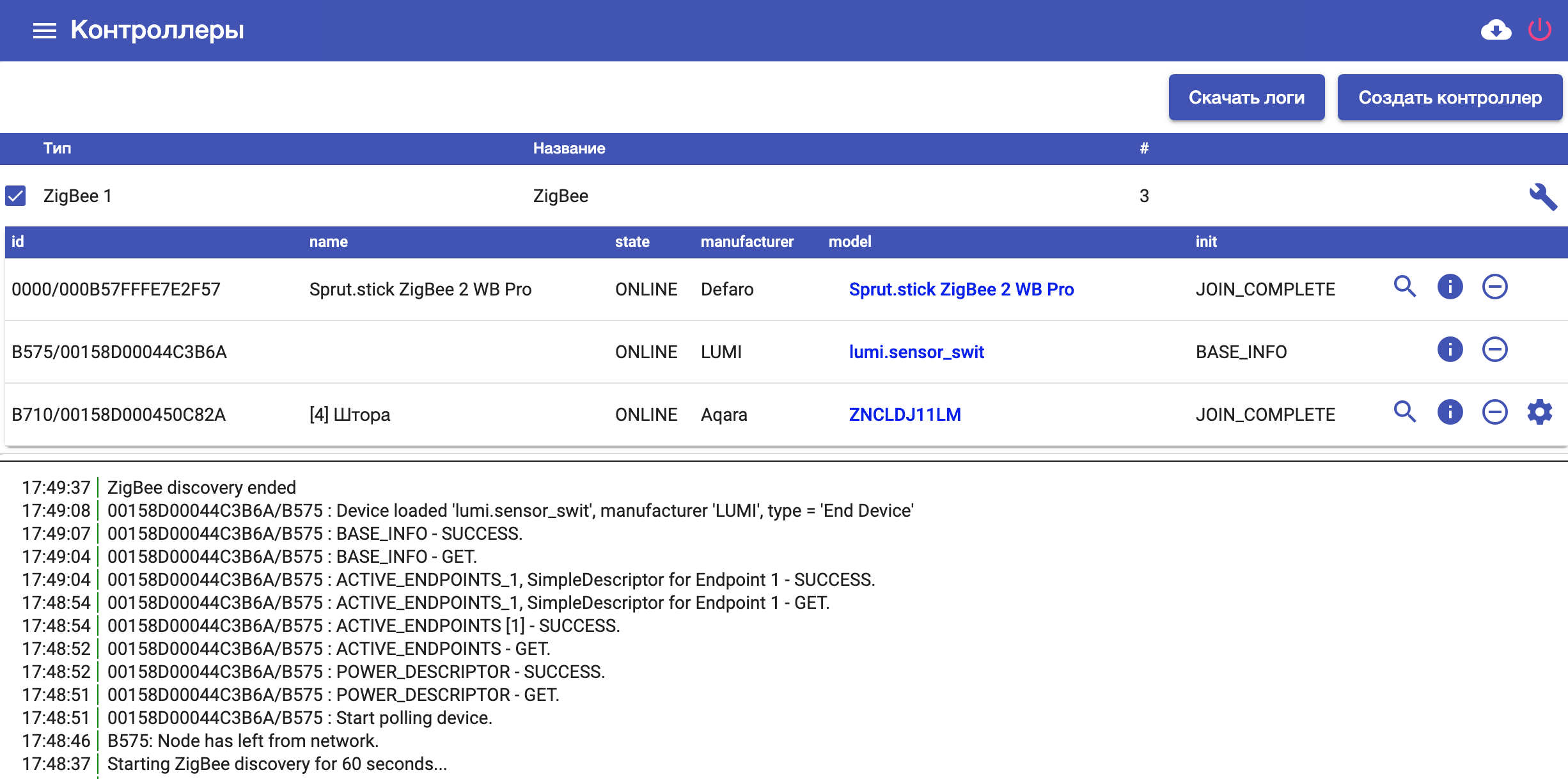Open the lumi.sensor_swit model link
Viewport: 1568px width, 779px height.
(916, 352)
